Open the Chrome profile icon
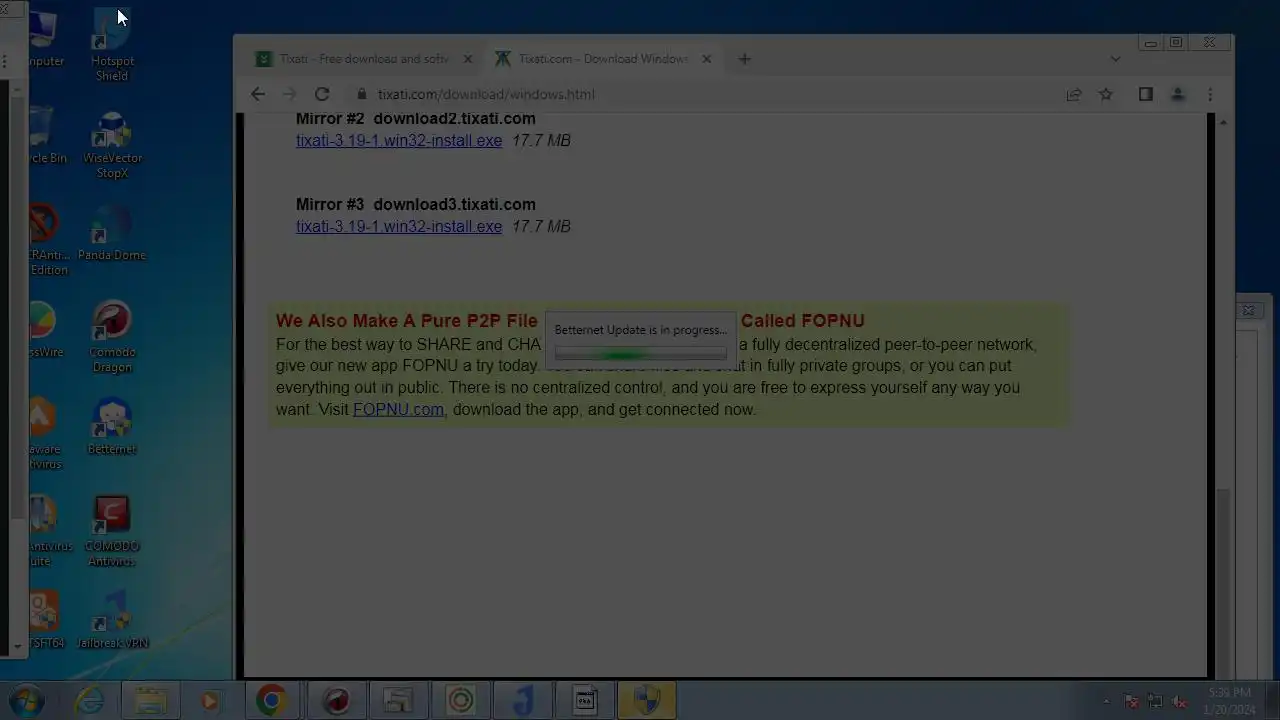 click(x=1178, y=94)
